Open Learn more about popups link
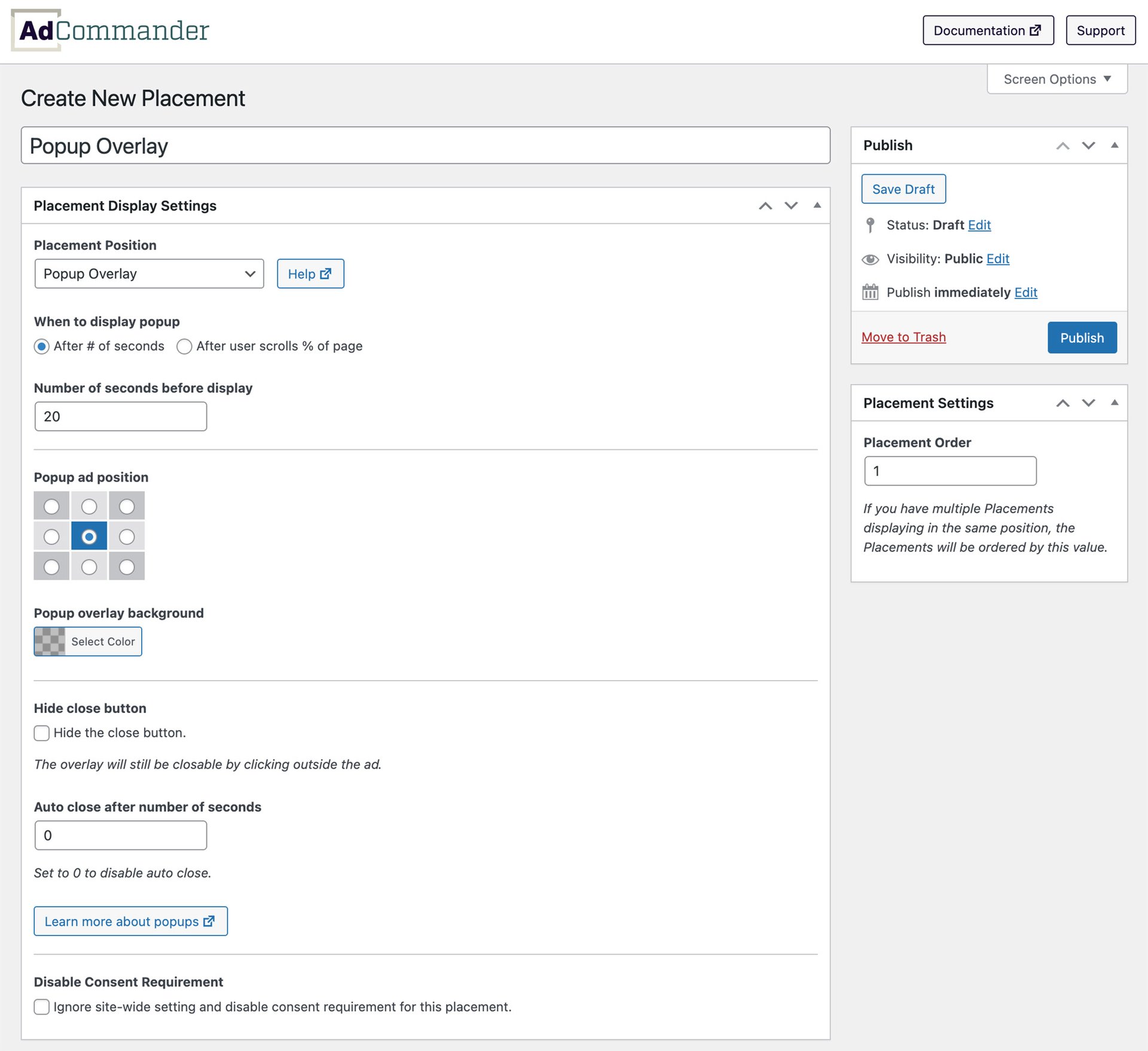1148x1051 pixels. coord(130,921)
